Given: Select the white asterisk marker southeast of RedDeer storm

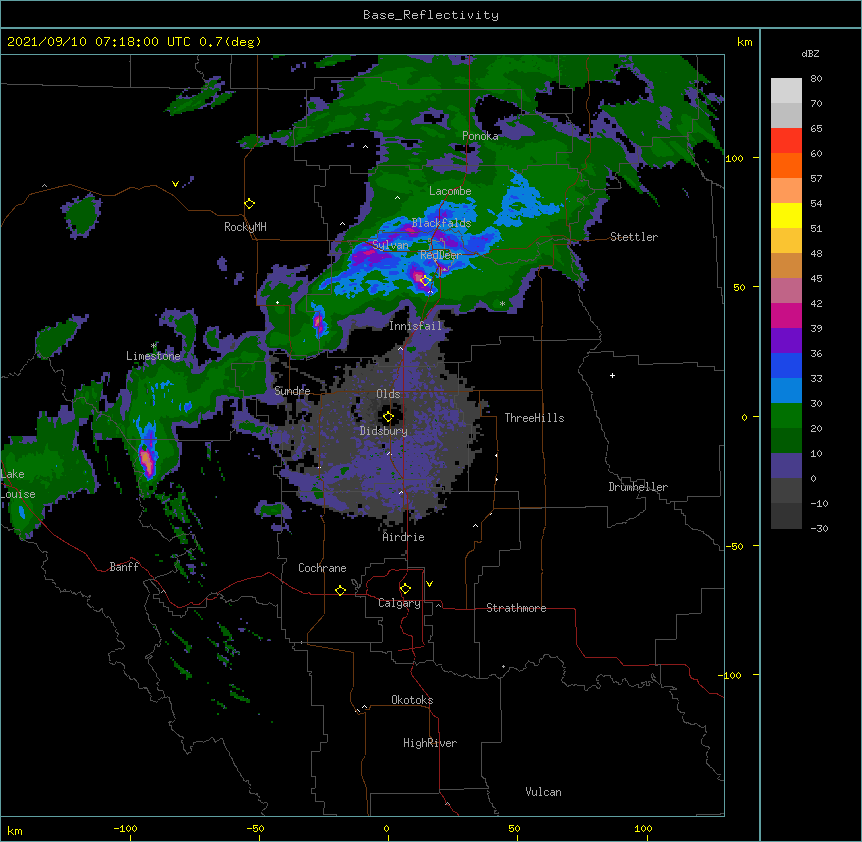Looking at the screenshot, I should coord(502,303).
